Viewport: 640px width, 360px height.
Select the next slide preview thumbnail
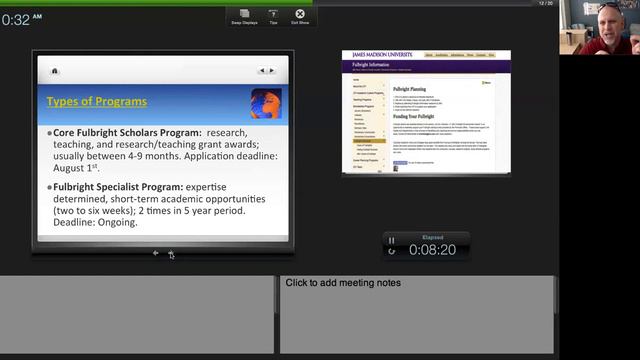[x=426, y=112]
